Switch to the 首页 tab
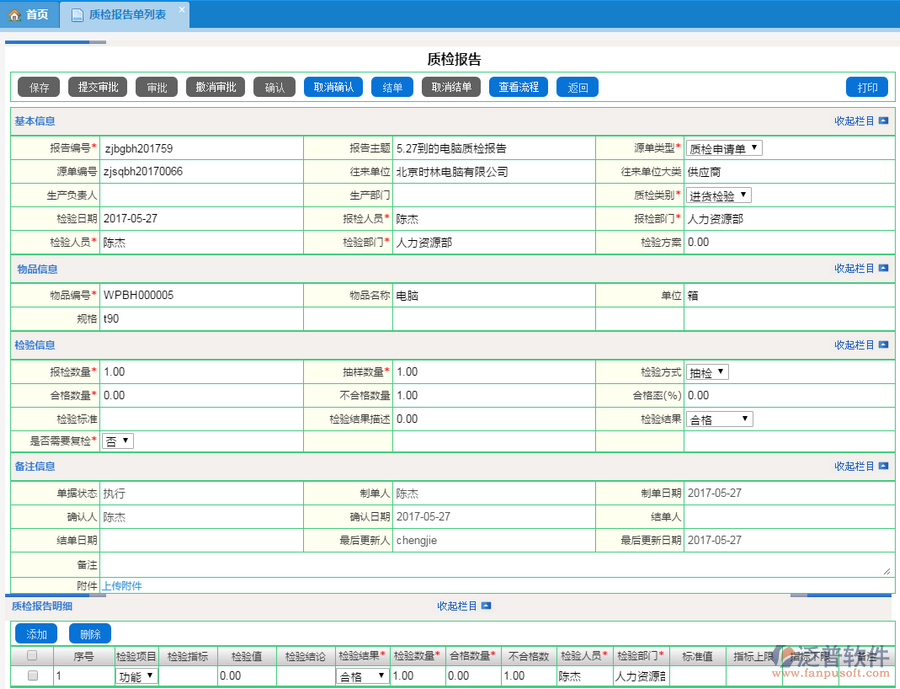The width and height of the screenshot is (900, 689). (x=29, y=15)
